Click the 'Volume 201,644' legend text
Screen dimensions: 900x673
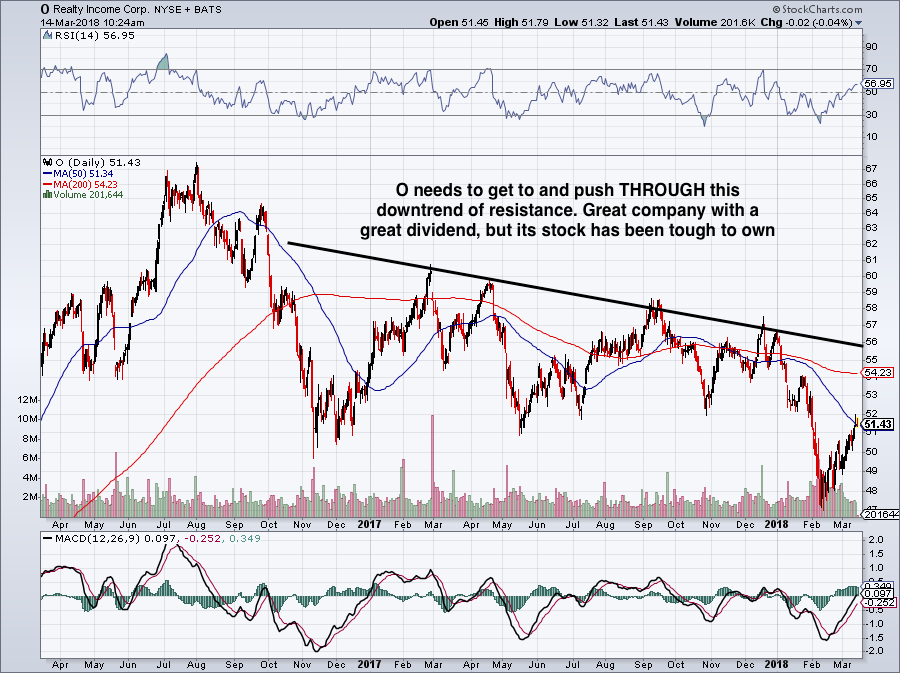tap(88, 194)
